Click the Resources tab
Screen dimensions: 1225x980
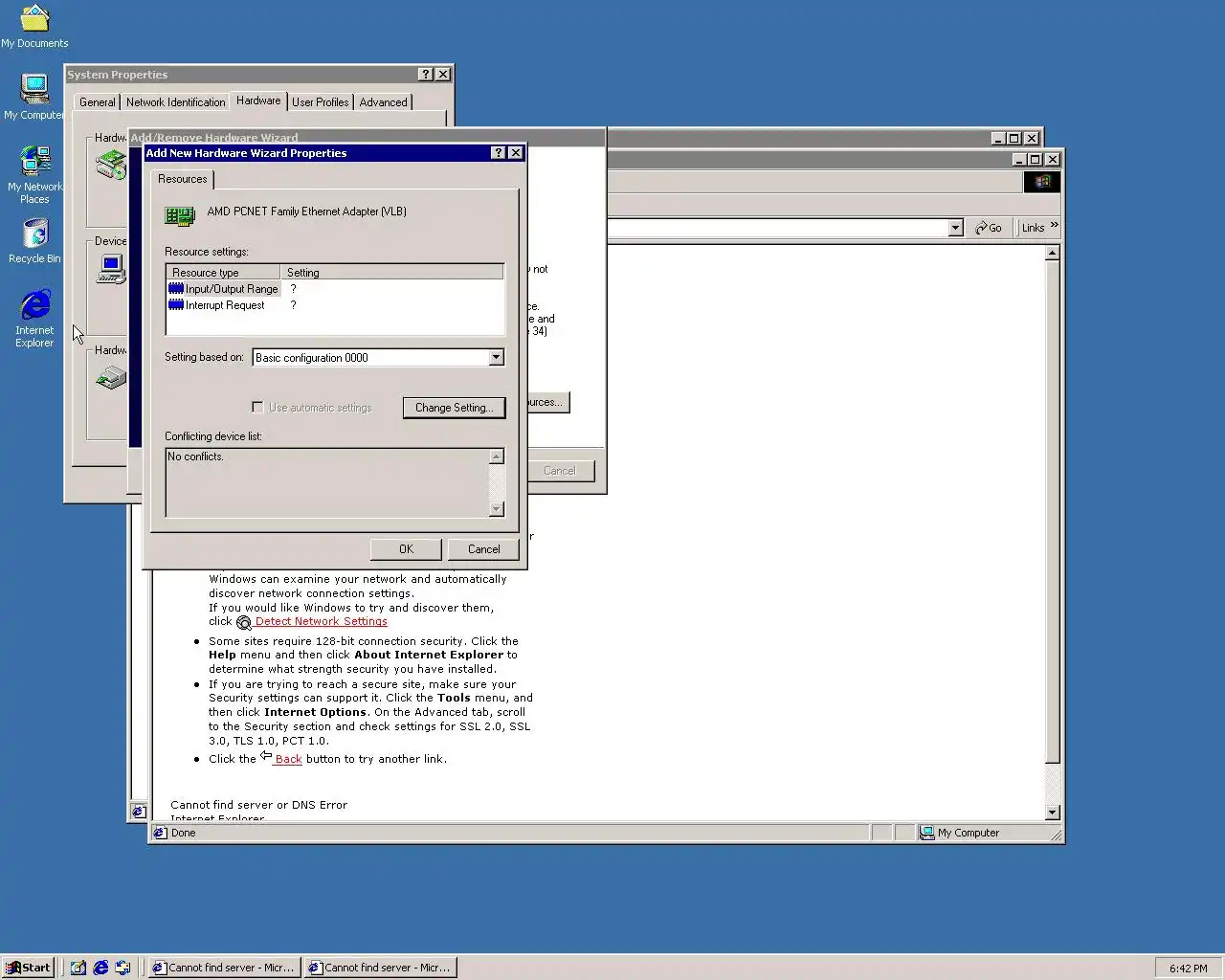[183, 179]
